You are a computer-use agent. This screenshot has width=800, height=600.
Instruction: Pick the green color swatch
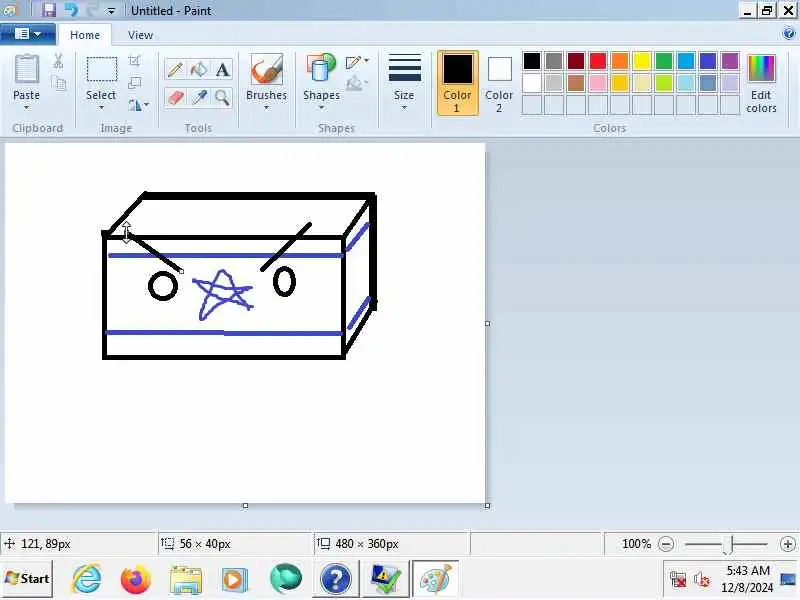tap(664, 61)
